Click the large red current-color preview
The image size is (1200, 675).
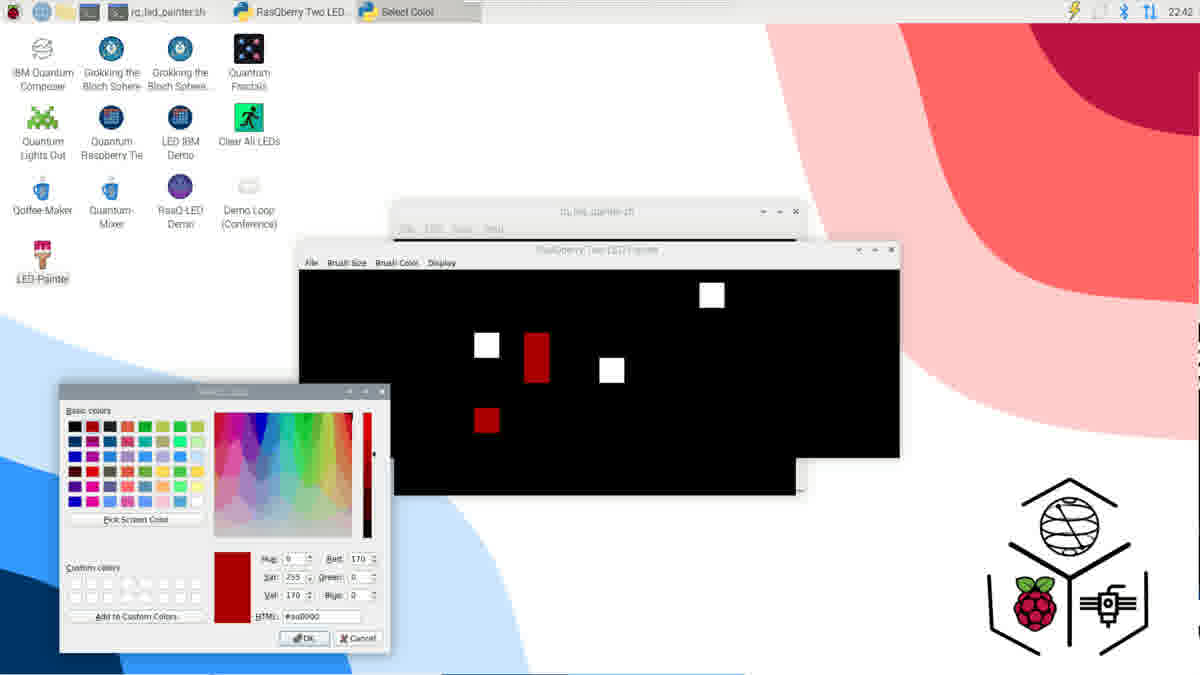pyautogui.click(x=232, y=587)
